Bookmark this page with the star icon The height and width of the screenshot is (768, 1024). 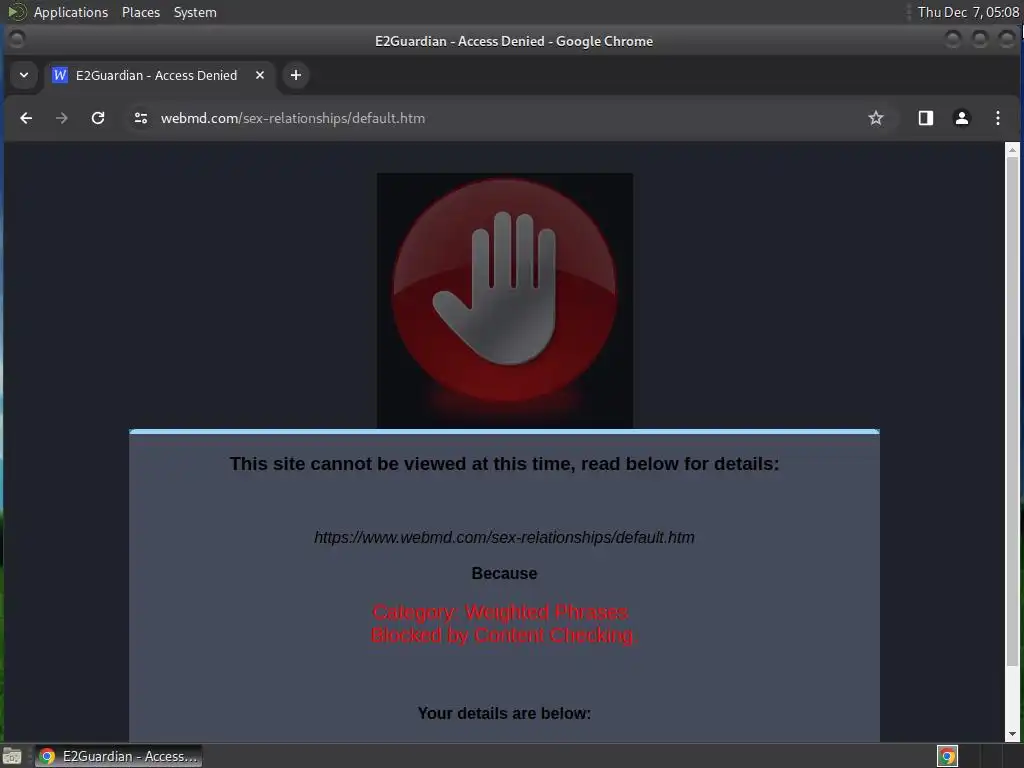point(876,118)
